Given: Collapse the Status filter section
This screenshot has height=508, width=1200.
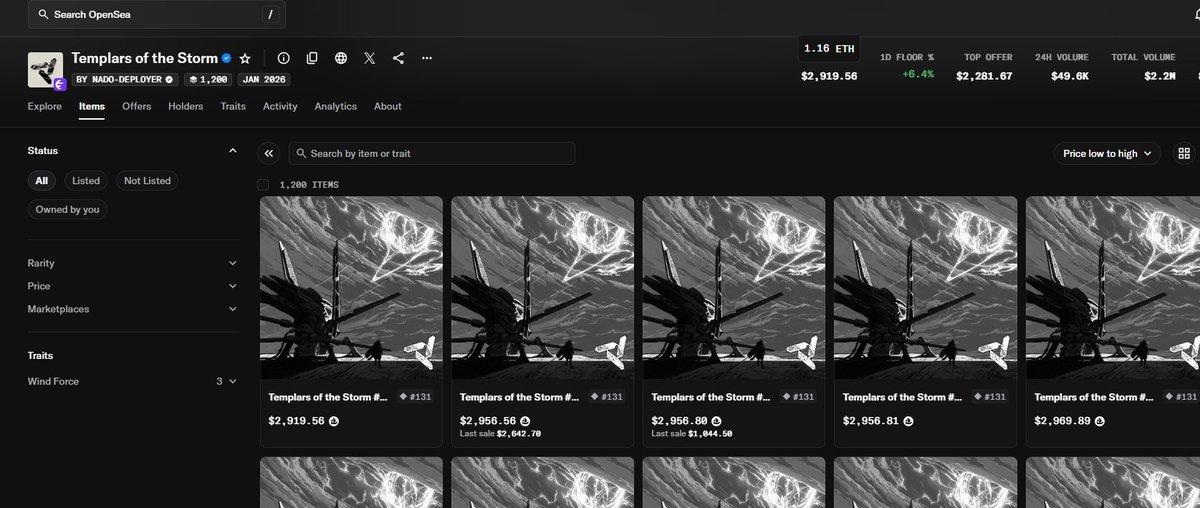Looking at the screenshot, I should tap(233, 151).
